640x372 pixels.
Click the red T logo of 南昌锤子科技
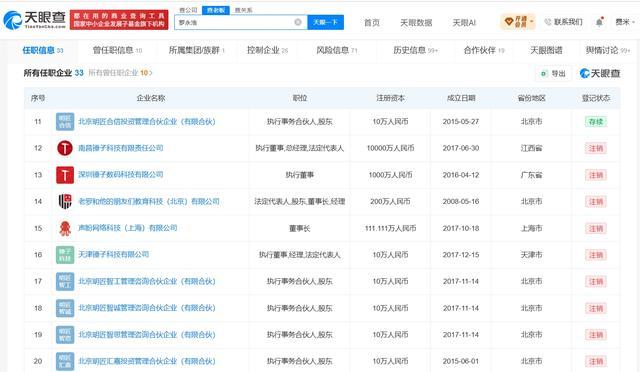[64, 148]
